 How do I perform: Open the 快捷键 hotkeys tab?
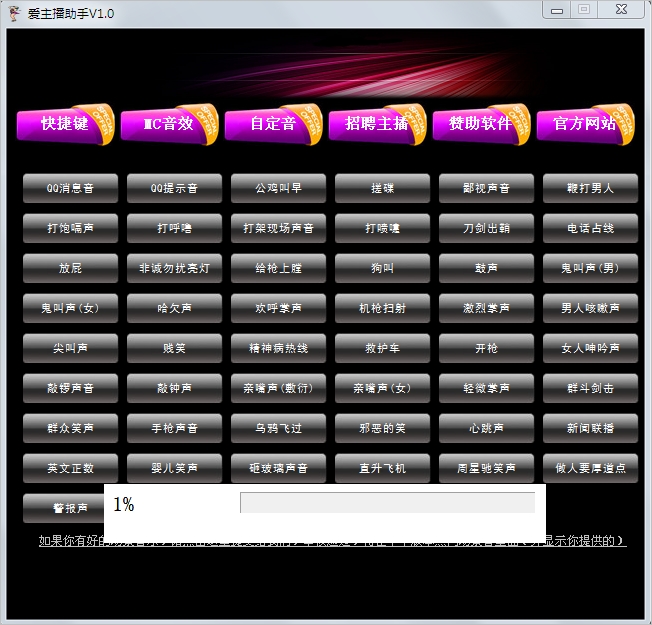pos(64,125)
